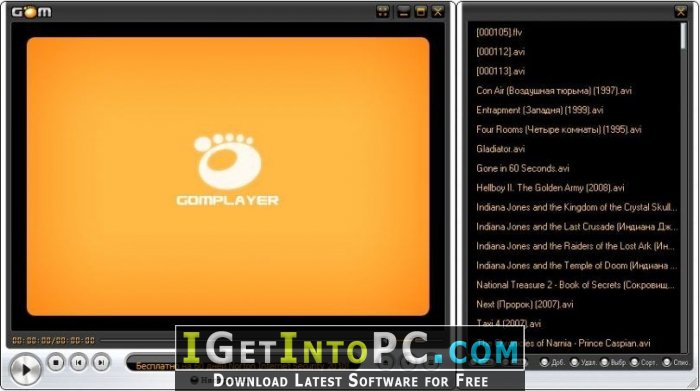Select Gladiator.avi in the playlist
The height and width of the screenshot is (391, 700).
pos(500,149)
